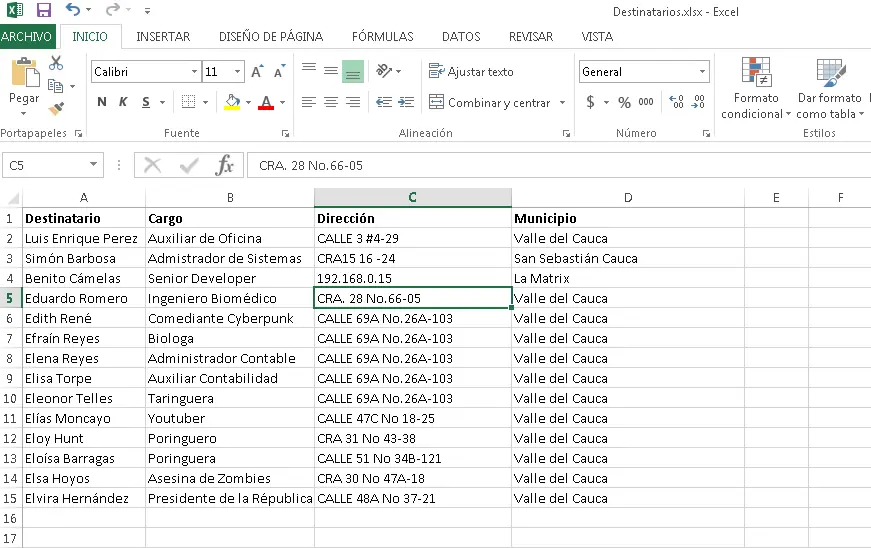Open the Número dialog launcher
The width and height of the screenshot is (871, 548).
706,133
